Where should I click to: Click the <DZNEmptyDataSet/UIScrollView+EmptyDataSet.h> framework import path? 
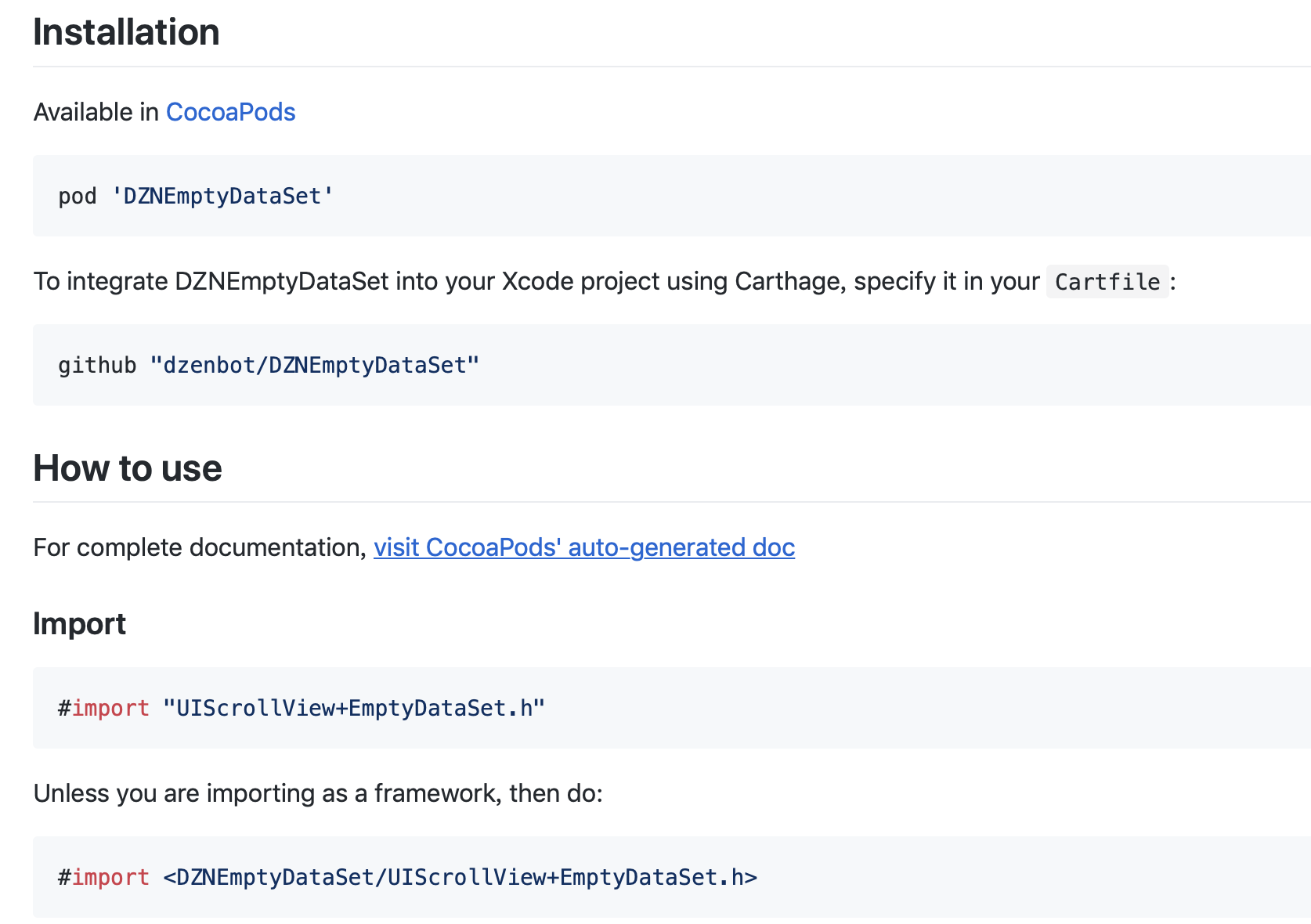460,877
